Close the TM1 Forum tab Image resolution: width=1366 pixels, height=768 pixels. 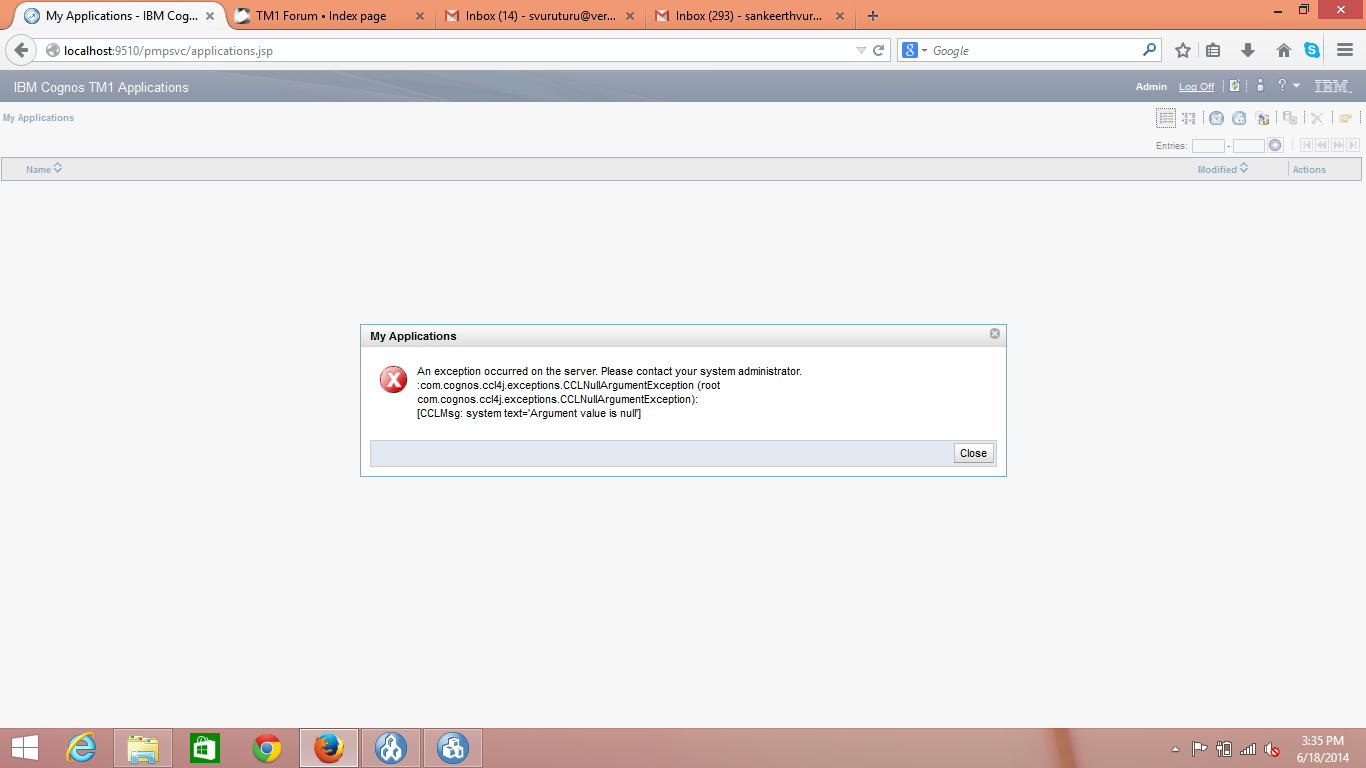[x=419, y=16]
